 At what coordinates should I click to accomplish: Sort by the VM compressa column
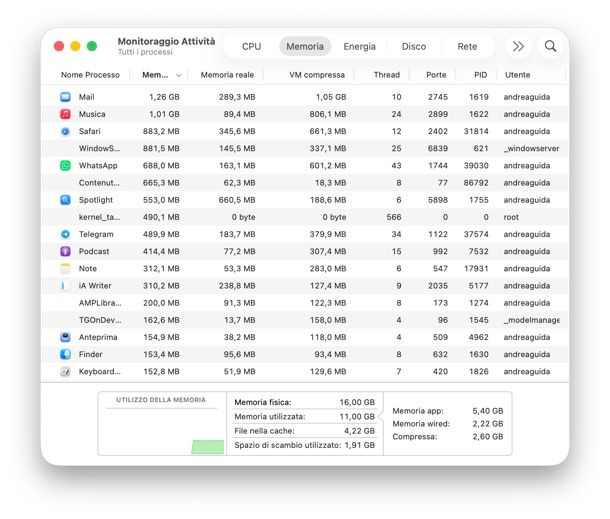pyautogui.click(x=316, y=75)
